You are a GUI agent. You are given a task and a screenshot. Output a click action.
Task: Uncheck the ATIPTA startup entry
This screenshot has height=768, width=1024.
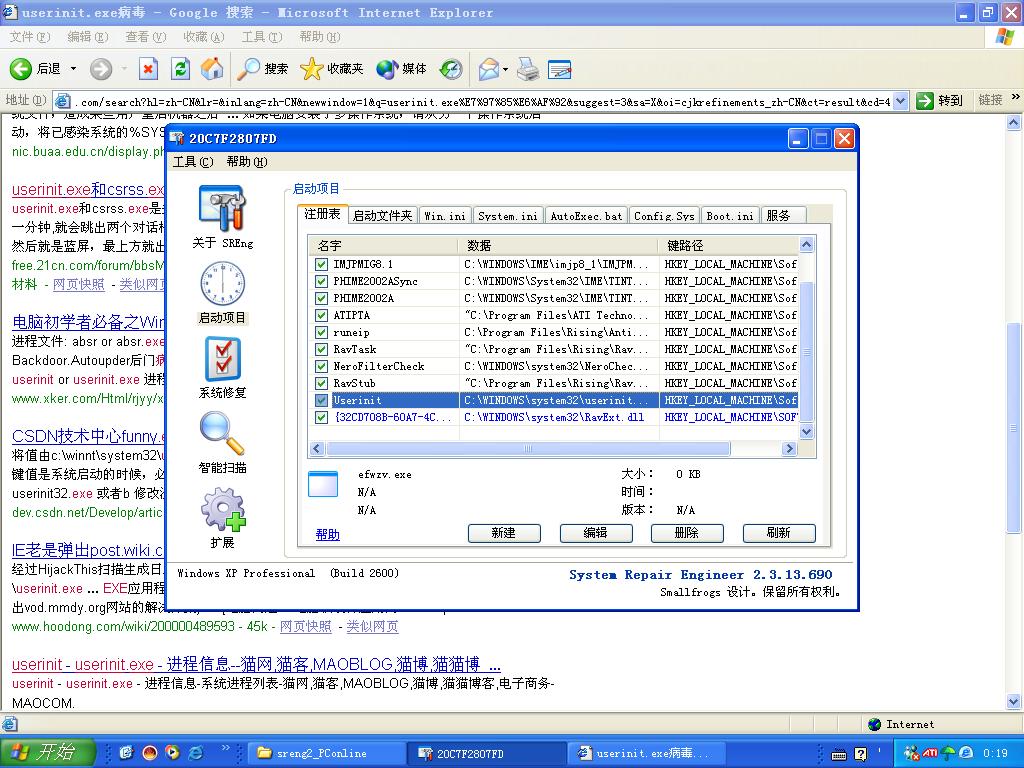[x=321, y=315]
